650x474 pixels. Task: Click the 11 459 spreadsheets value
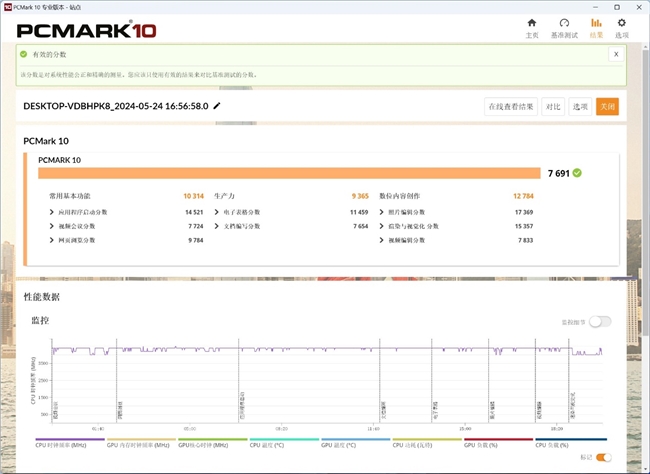(x=359, y=212)
